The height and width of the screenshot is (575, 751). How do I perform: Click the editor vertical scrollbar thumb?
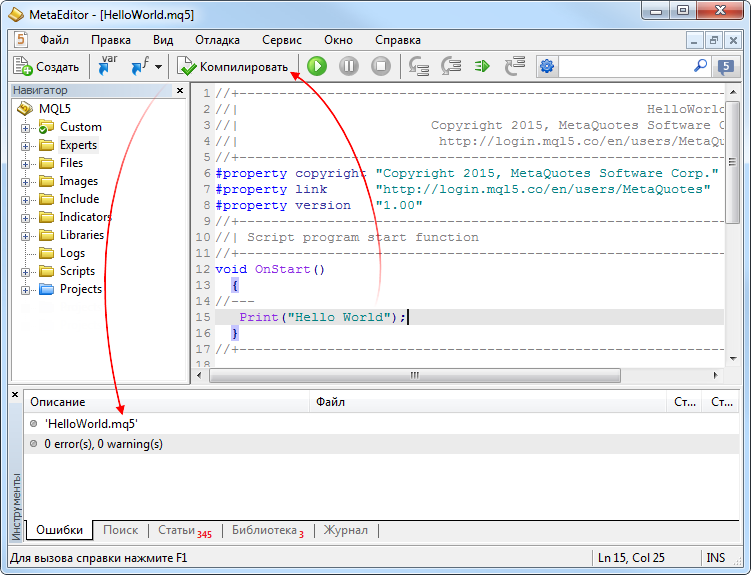coord(733,162)
